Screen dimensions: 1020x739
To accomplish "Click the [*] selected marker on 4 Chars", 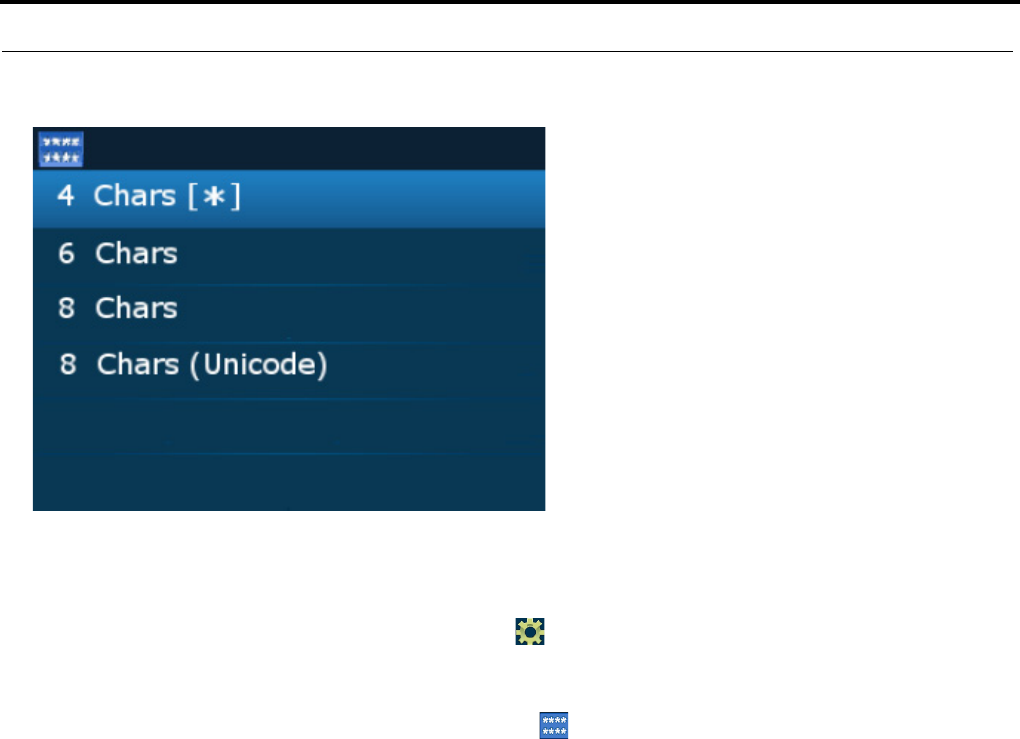I will click(215, 196).
